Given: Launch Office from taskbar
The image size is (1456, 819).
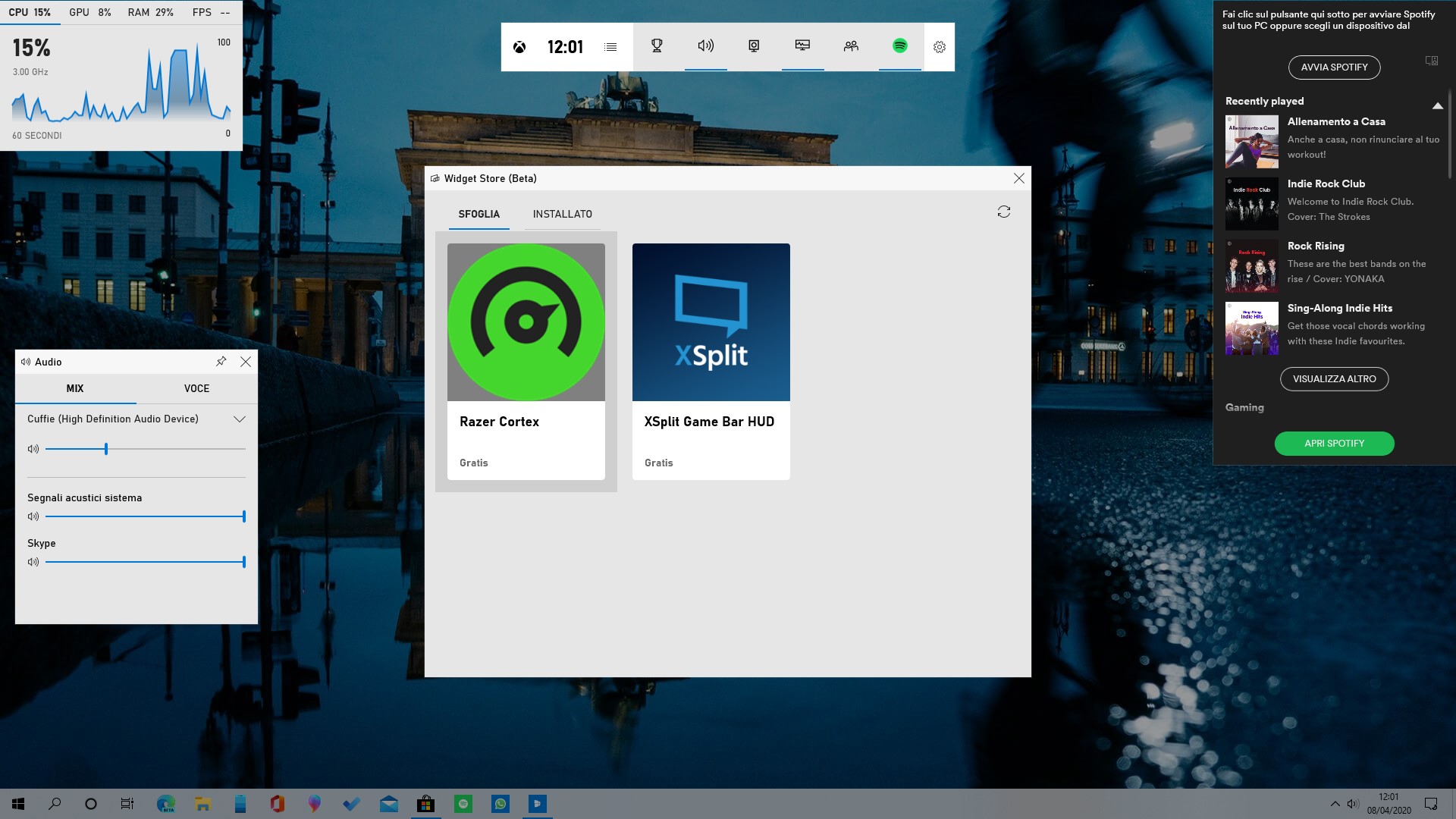Looking at the screenshot, I should coord(277,804).
